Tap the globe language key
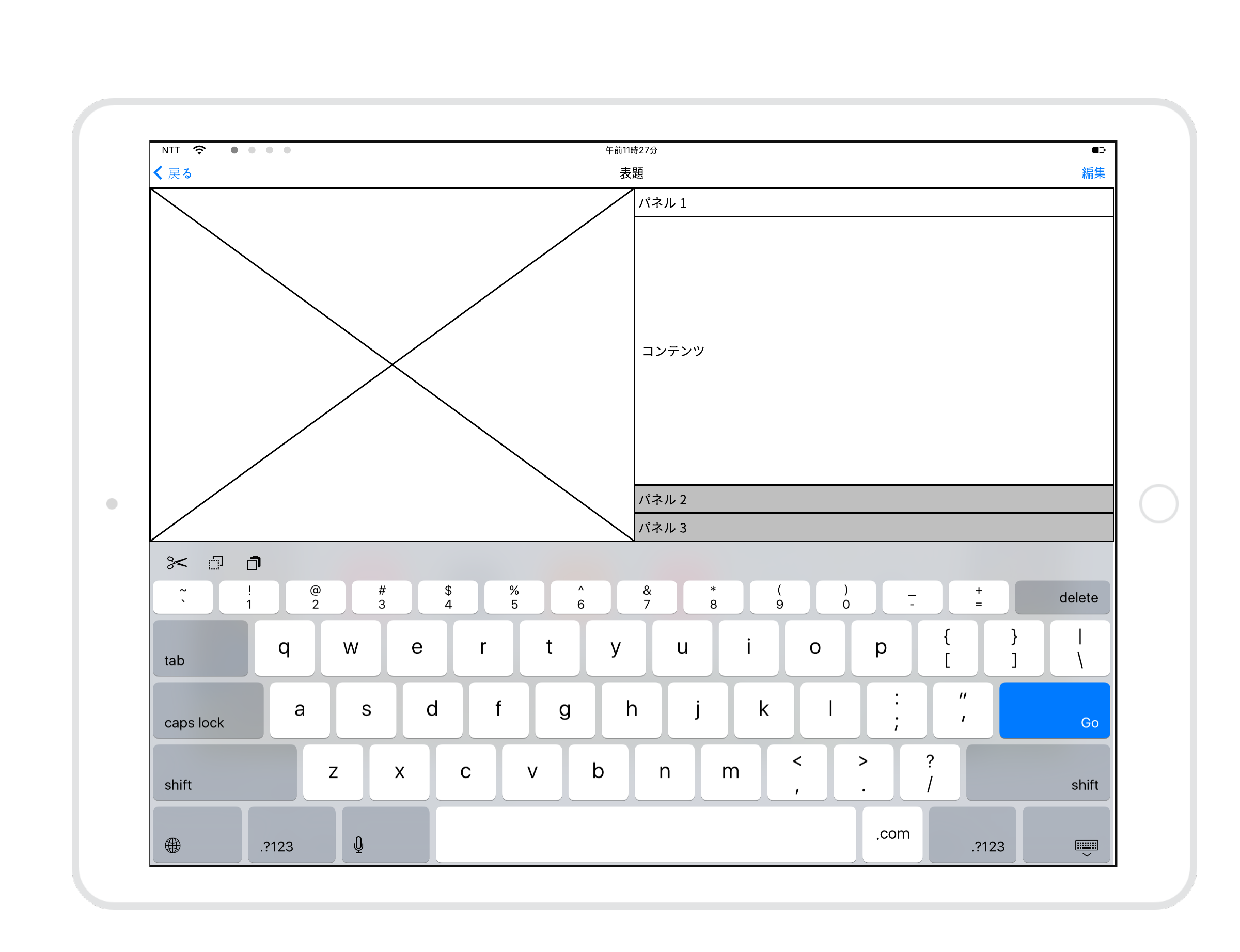The image size is (1240, 952). (197, 835)
